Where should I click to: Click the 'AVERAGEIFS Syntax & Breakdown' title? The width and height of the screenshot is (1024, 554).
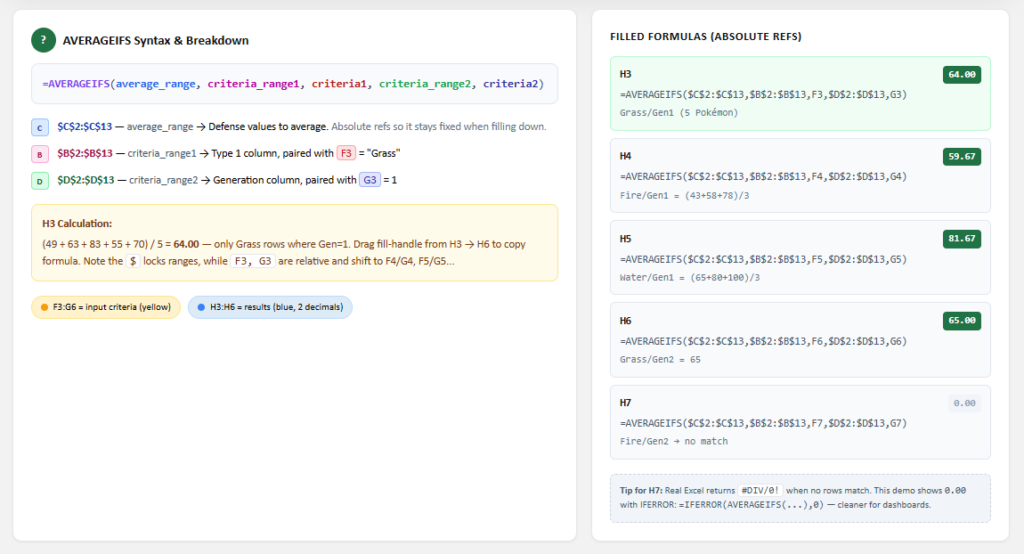[x=155, y=41]
